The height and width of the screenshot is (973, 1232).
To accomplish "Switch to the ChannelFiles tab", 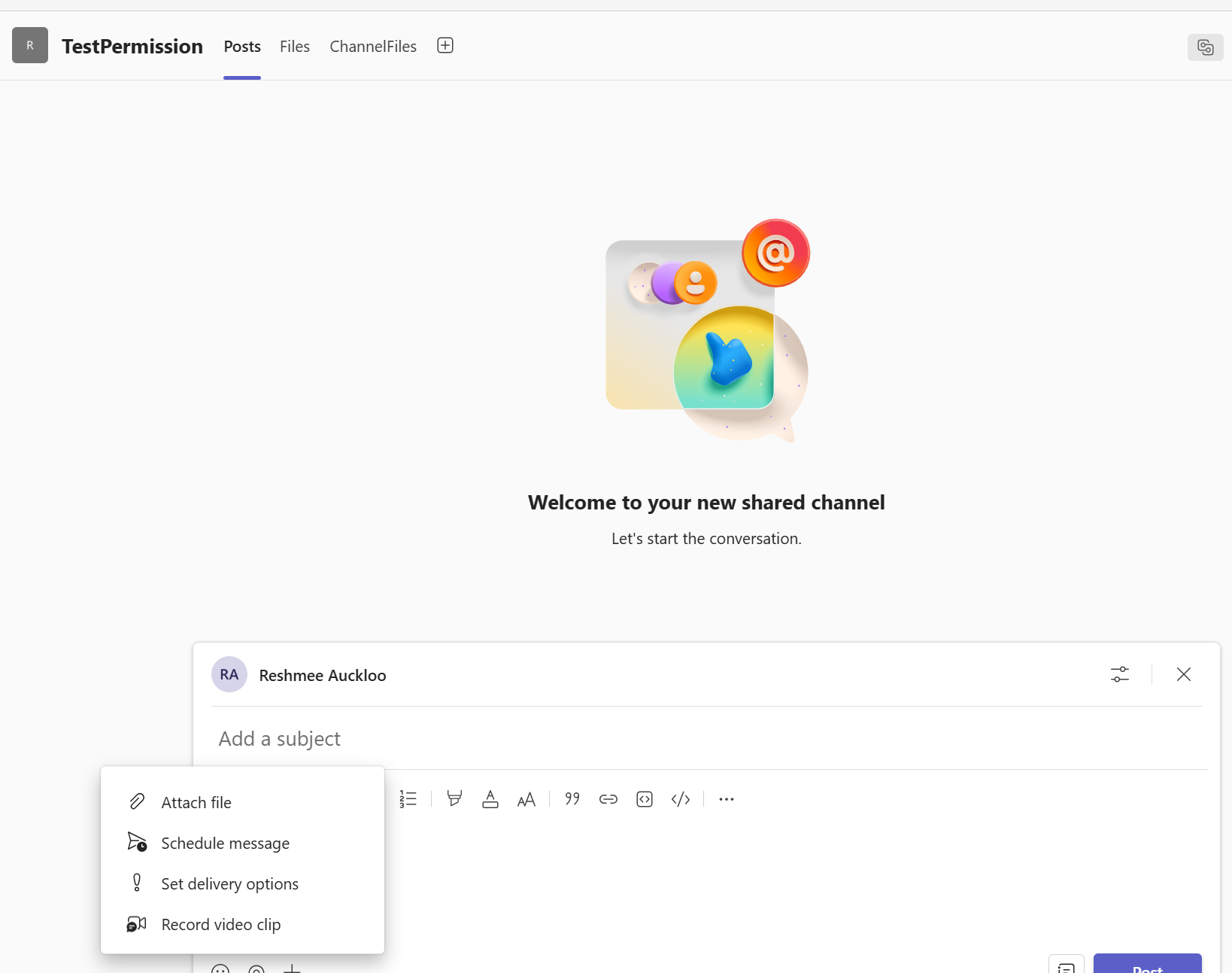I will (372, 46).
